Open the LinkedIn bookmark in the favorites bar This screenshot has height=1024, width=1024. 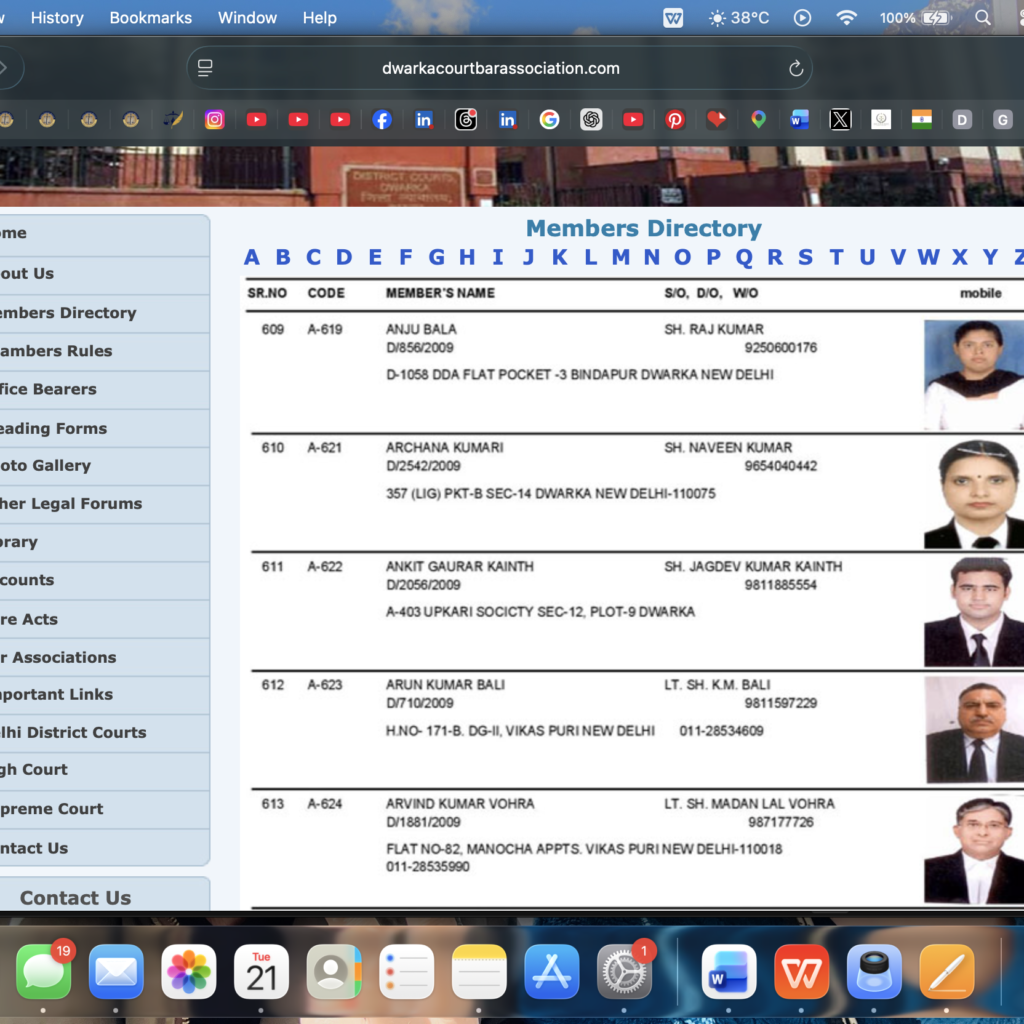click(x=423, y=119)
